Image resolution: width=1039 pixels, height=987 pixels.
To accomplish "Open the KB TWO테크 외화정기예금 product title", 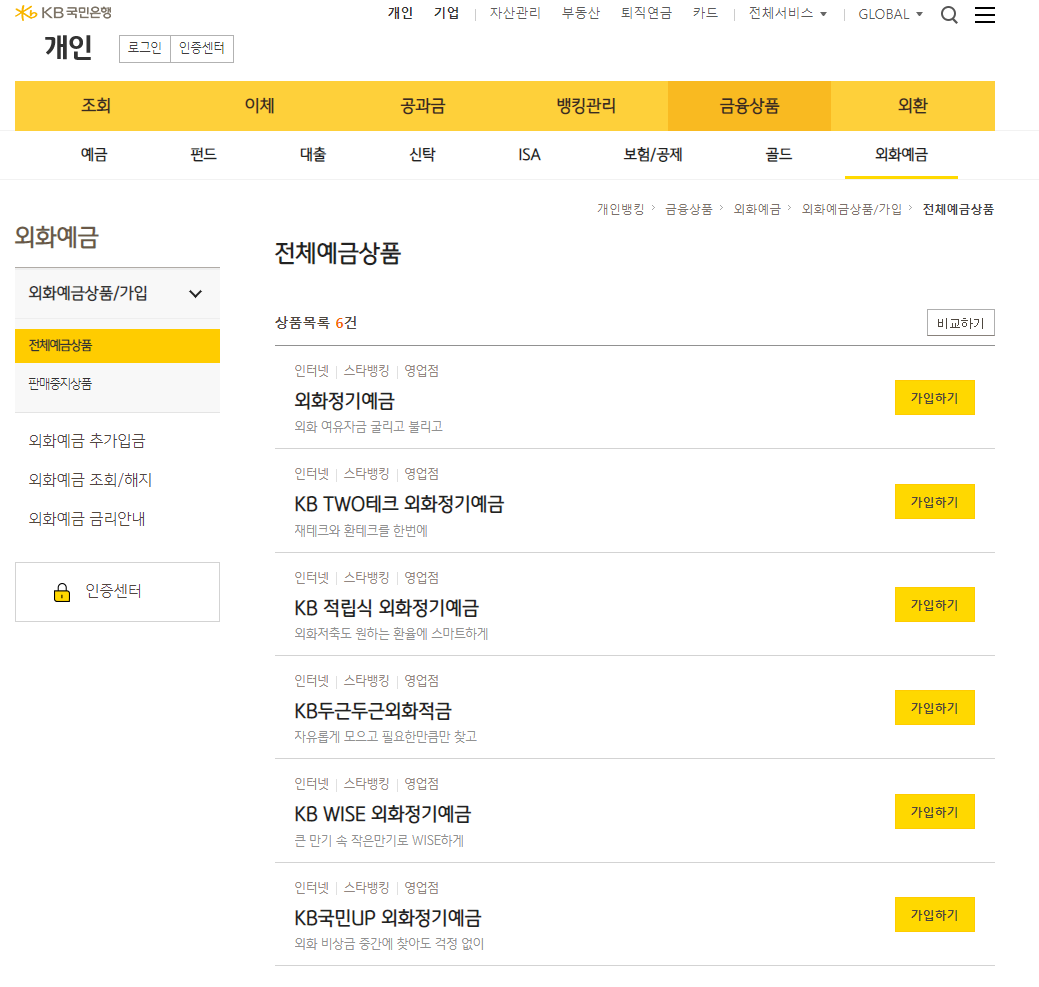I will [399, 504].
